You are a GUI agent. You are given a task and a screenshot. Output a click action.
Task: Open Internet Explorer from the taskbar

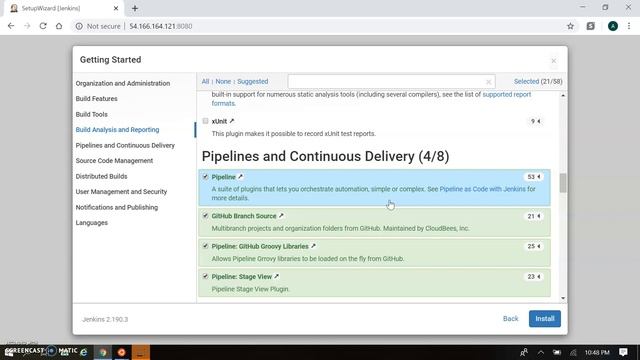[x=84, y=352]
